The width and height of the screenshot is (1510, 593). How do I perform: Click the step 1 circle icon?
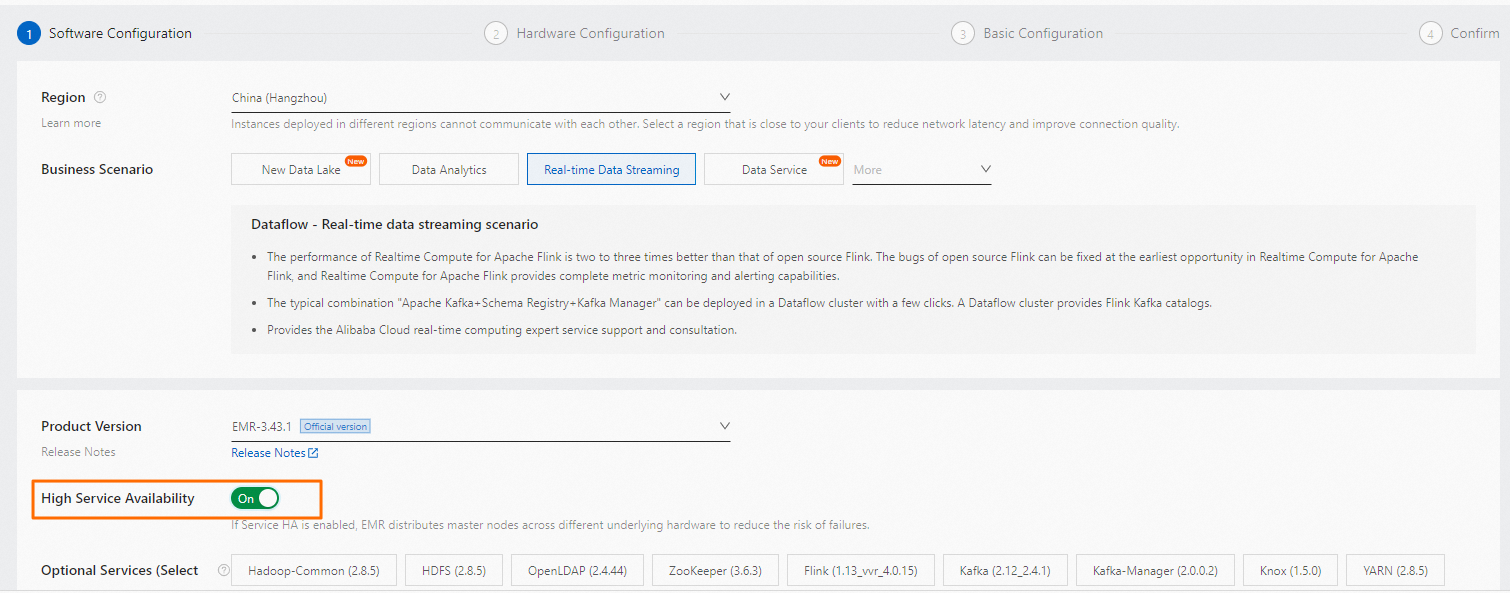pyautogui.click(x=29, y=33)
